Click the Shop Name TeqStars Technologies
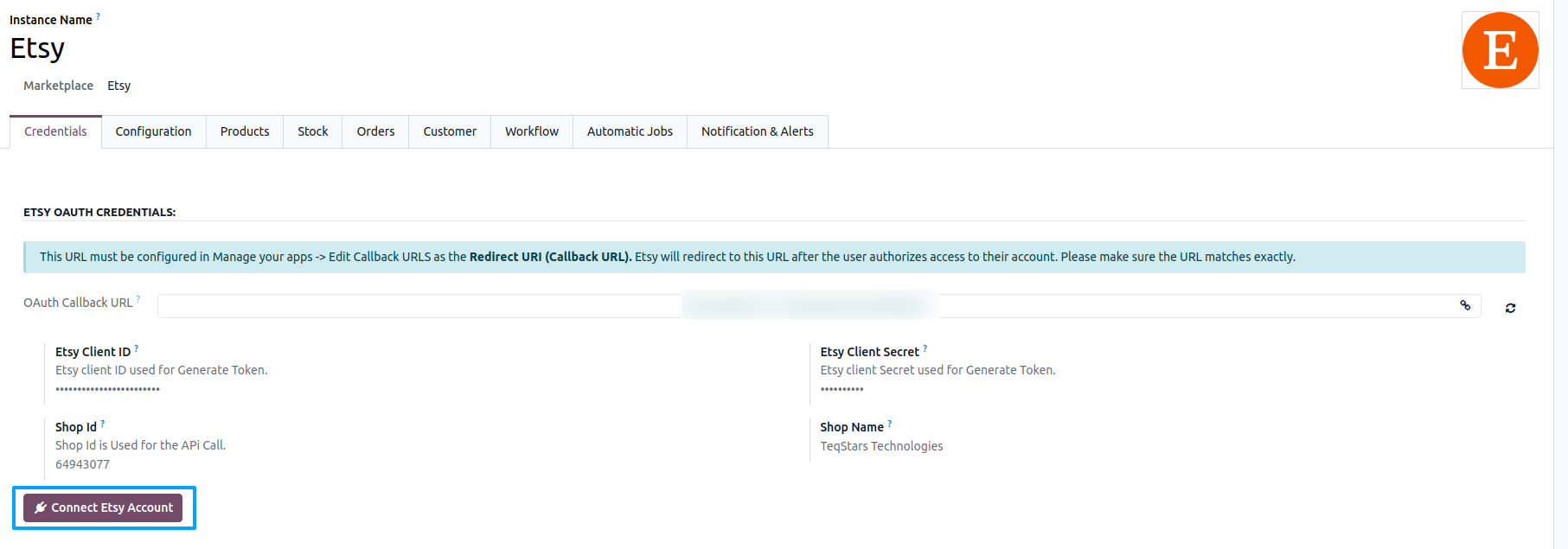The image size is (1568, 549). (881, 446)
